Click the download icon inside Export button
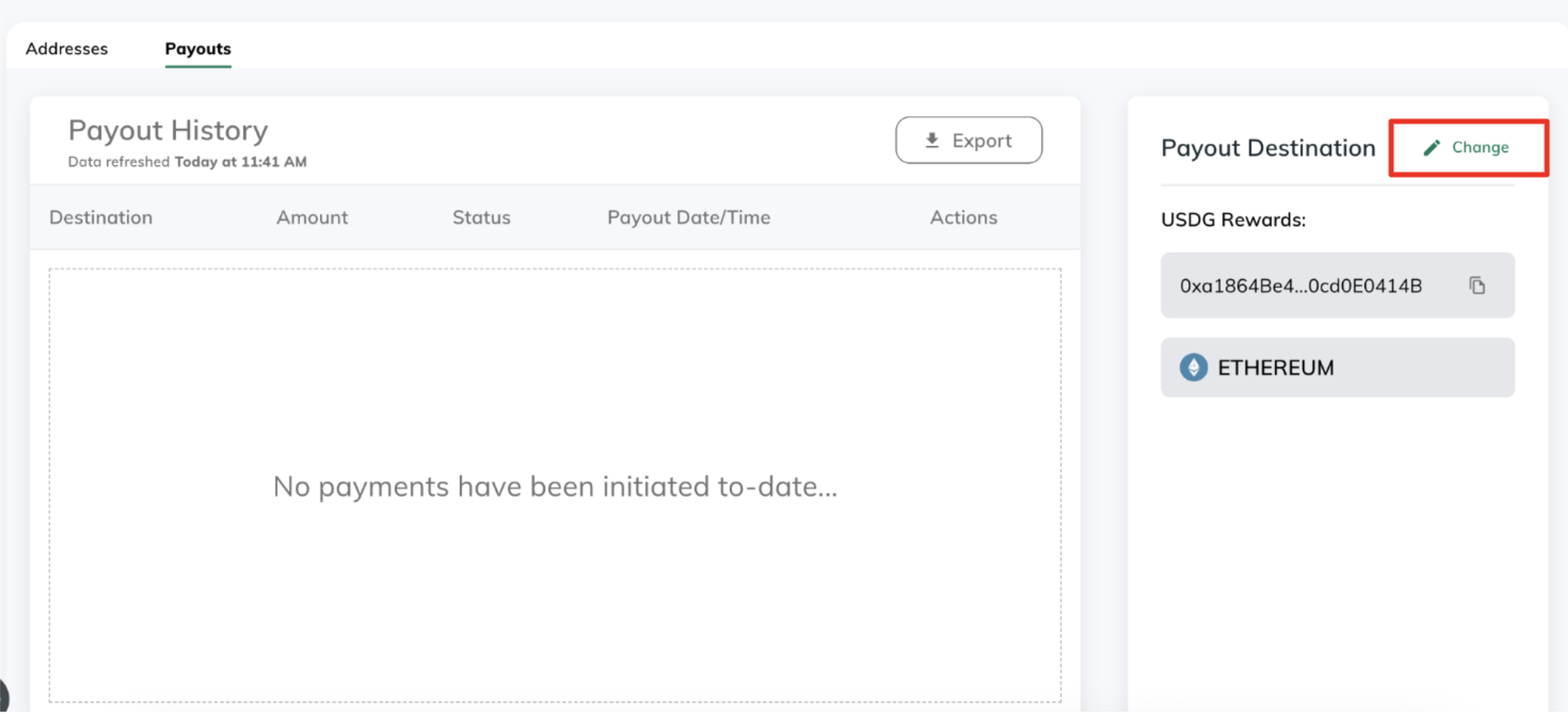Screen dimensions: 1568x714 pyautogui.click(x=931, y=140)
